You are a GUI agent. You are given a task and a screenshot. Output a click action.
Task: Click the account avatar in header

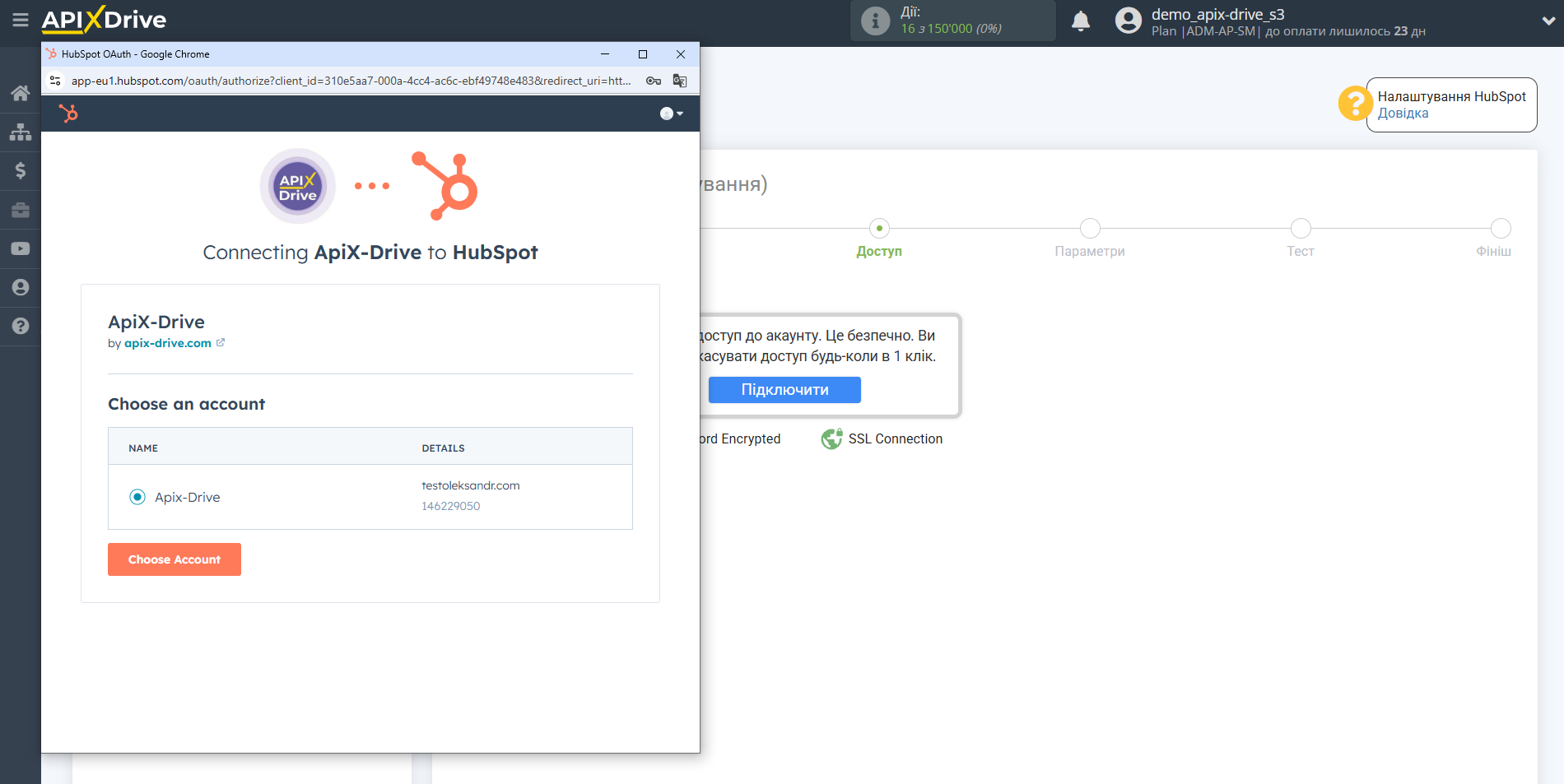(1129, 21)
